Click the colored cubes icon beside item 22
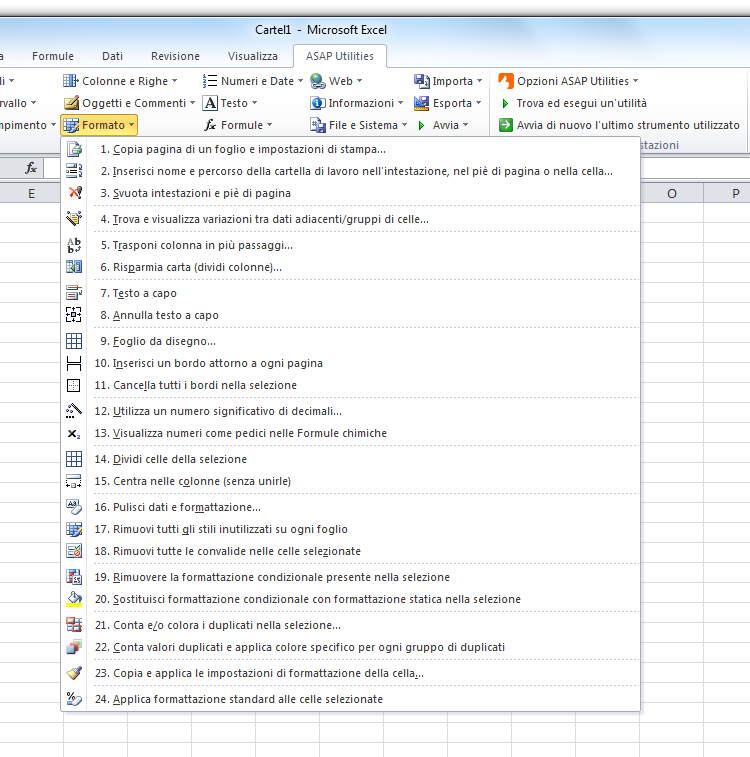 [74, 647]
